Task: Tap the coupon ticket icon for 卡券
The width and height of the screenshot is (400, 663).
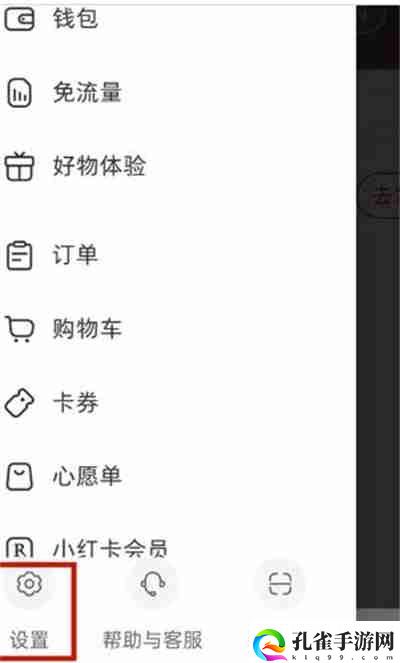Action: pyautogui.click(x=19, y=403)
